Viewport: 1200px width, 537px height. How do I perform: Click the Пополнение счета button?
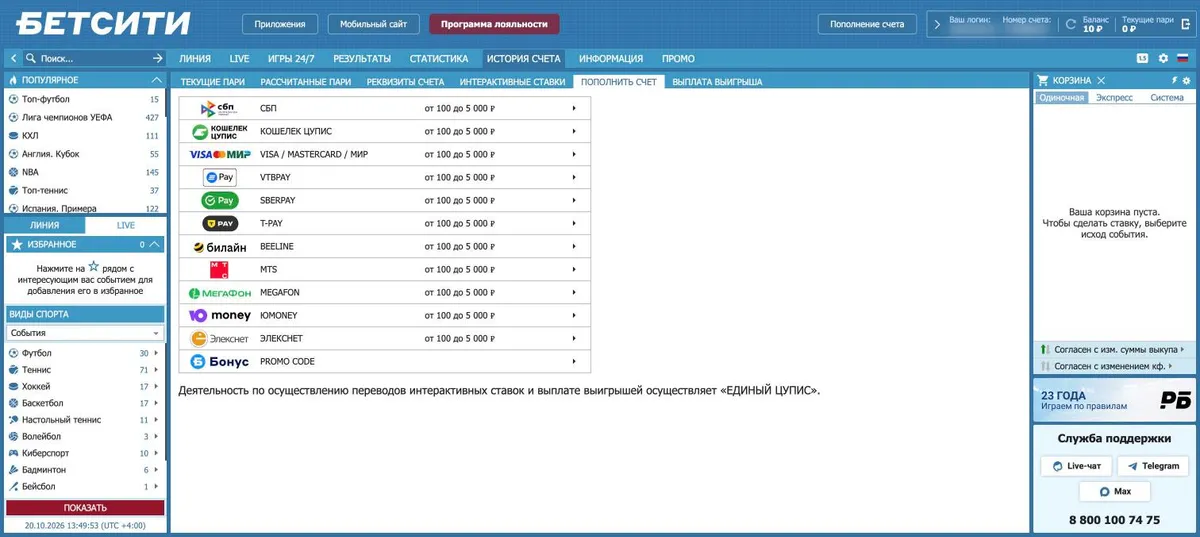click(x=867, y=24)
